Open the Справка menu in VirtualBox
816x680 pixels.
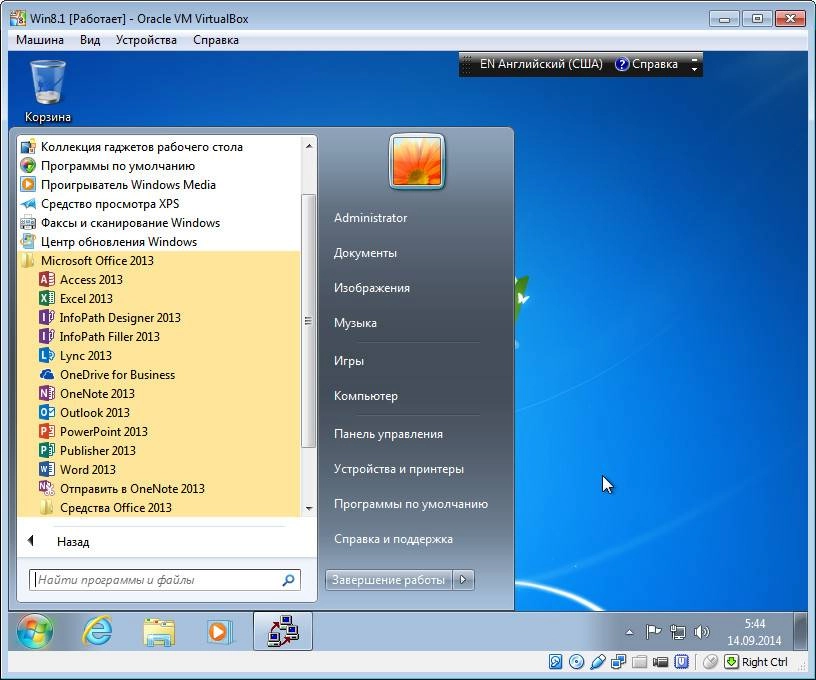[215, 40]
